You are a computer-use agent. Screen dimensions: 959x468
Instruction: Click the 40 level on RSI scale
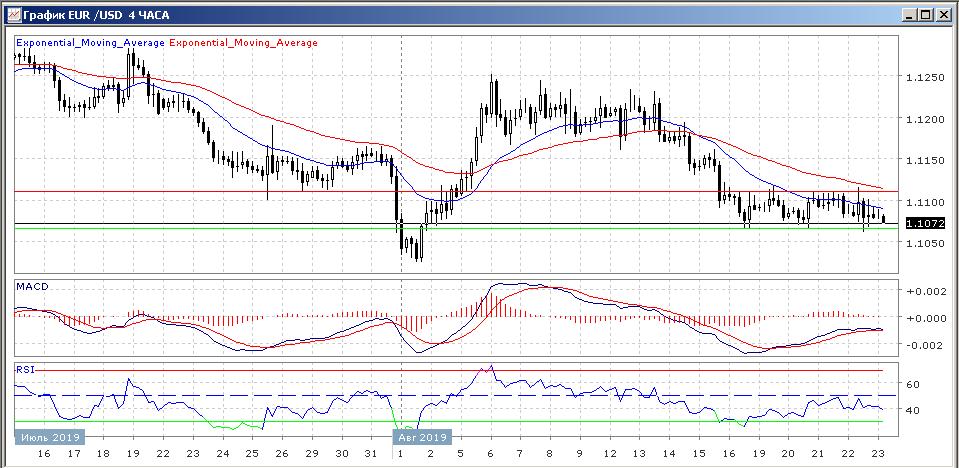coord(912,410)
